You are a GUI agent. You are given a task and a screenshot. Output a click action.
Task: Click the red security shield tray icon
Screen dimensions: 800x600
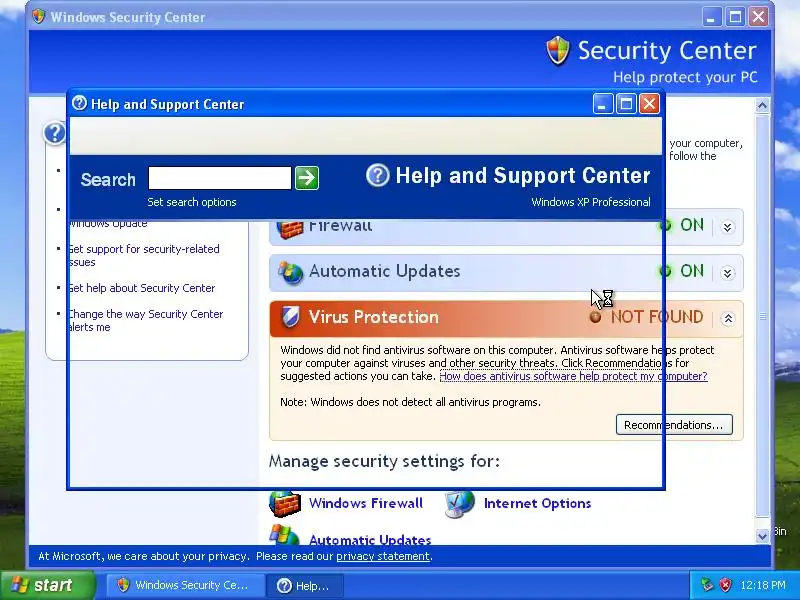pyautogui.click(x=725, y=585)
